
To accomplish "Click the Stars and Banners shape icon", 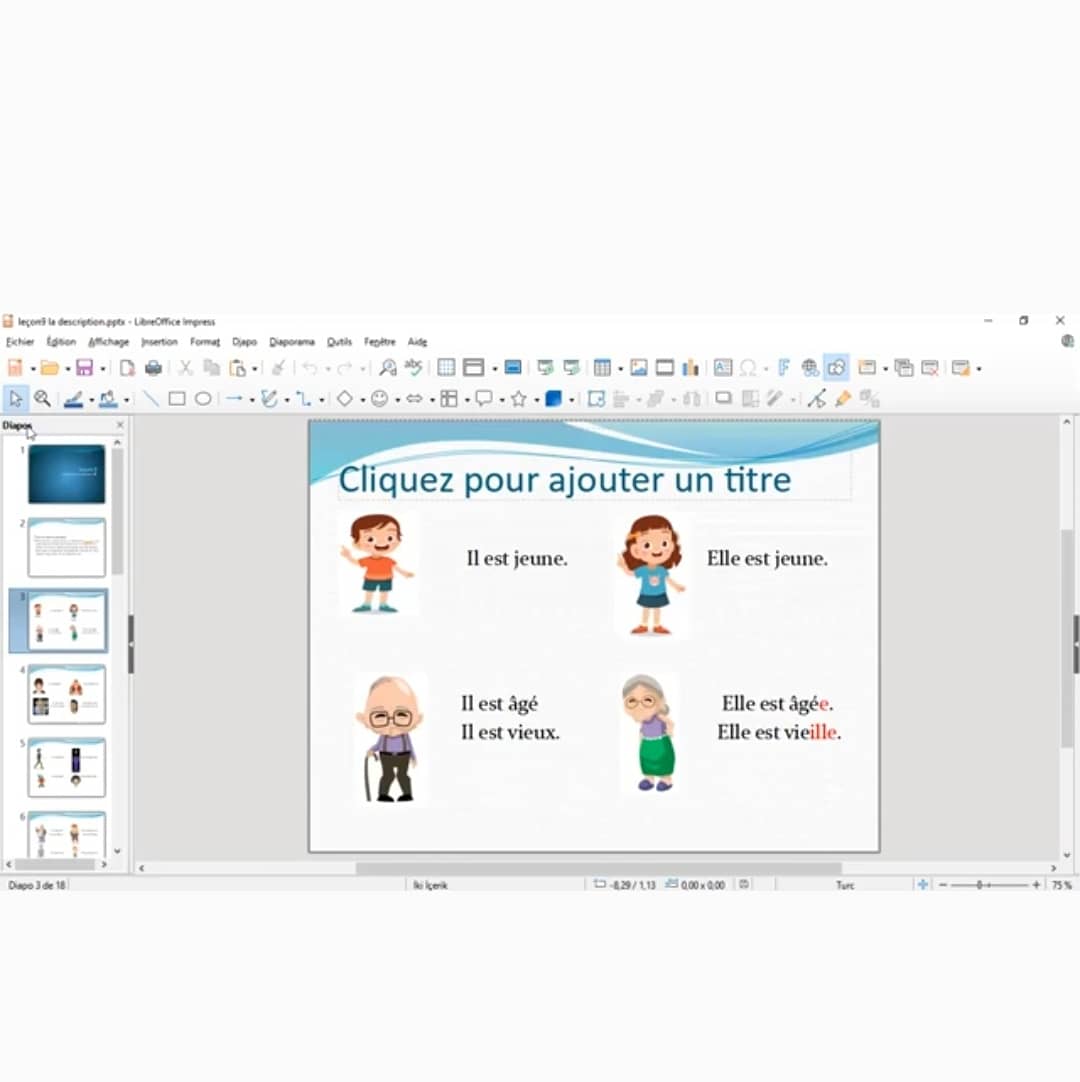I will click(x=519, y=399).
